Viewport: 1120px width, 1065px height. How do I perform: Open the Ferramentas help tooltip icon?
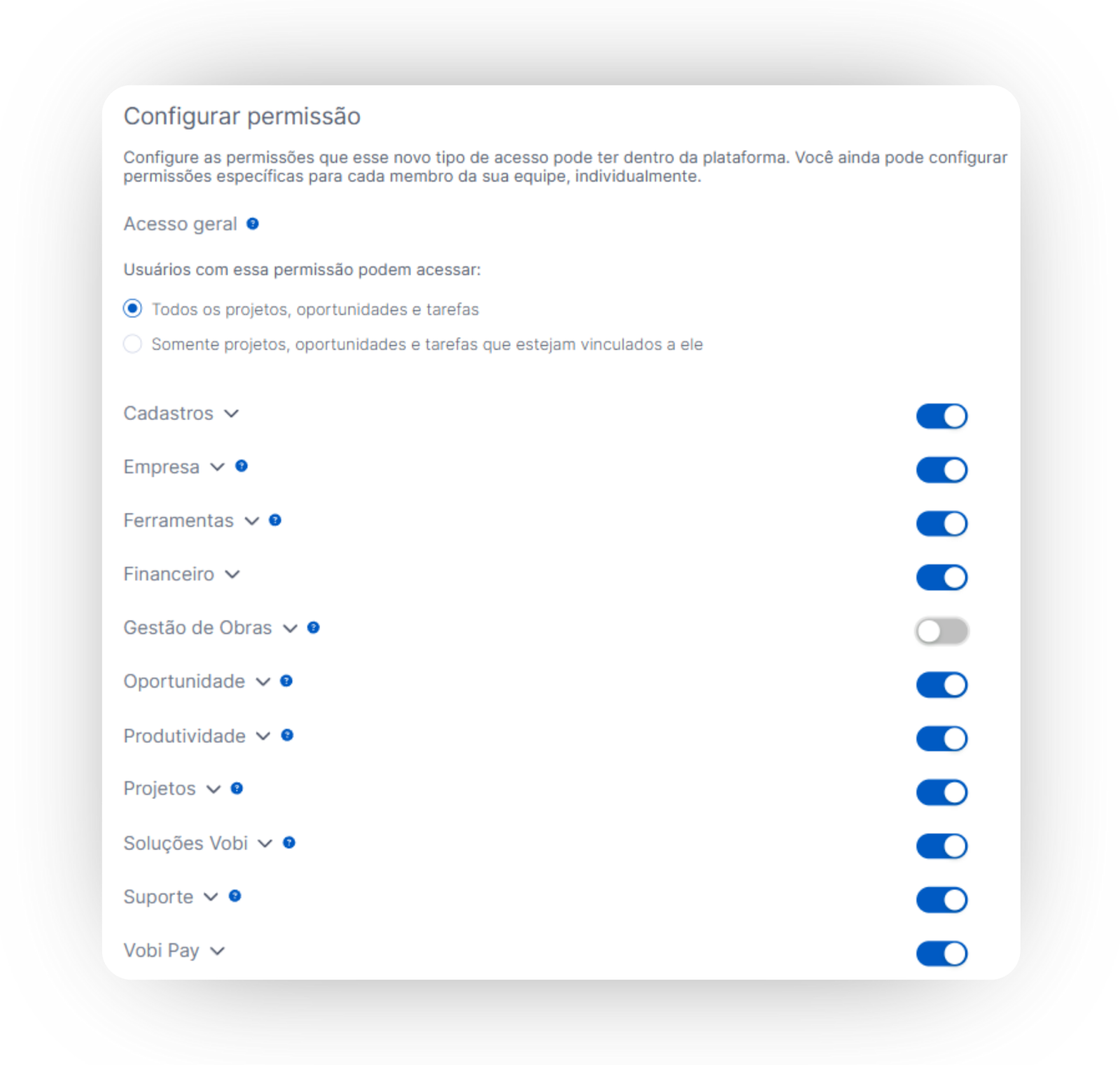pyautogui.click(x=275, y=520)
